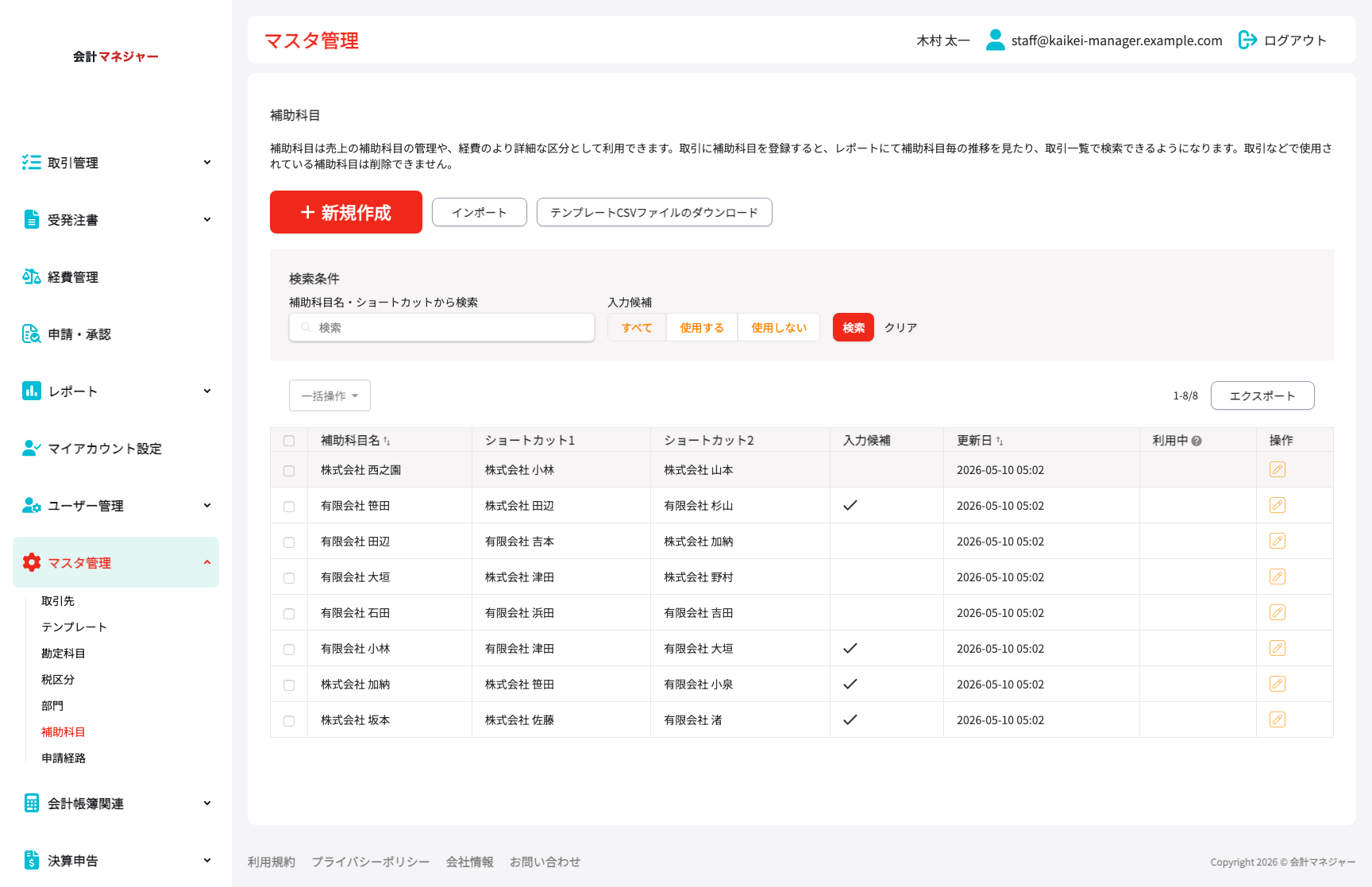Open 取引先 submenu item
Image resolution: width=1372 pixels, height=887 pixels.
[x=58, y=601]
